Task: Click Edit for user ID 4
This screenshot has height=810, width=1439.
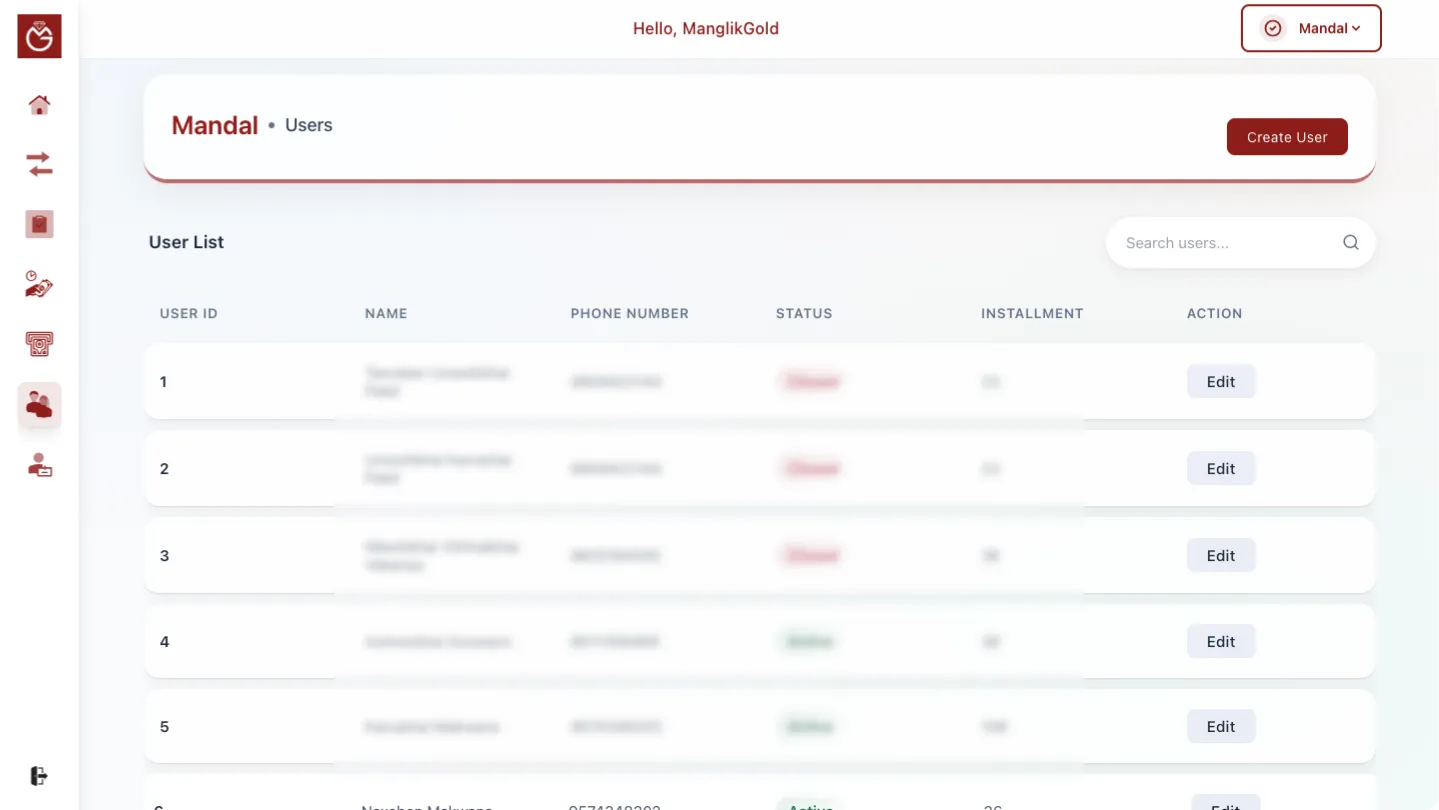Action: (1220, 642)
